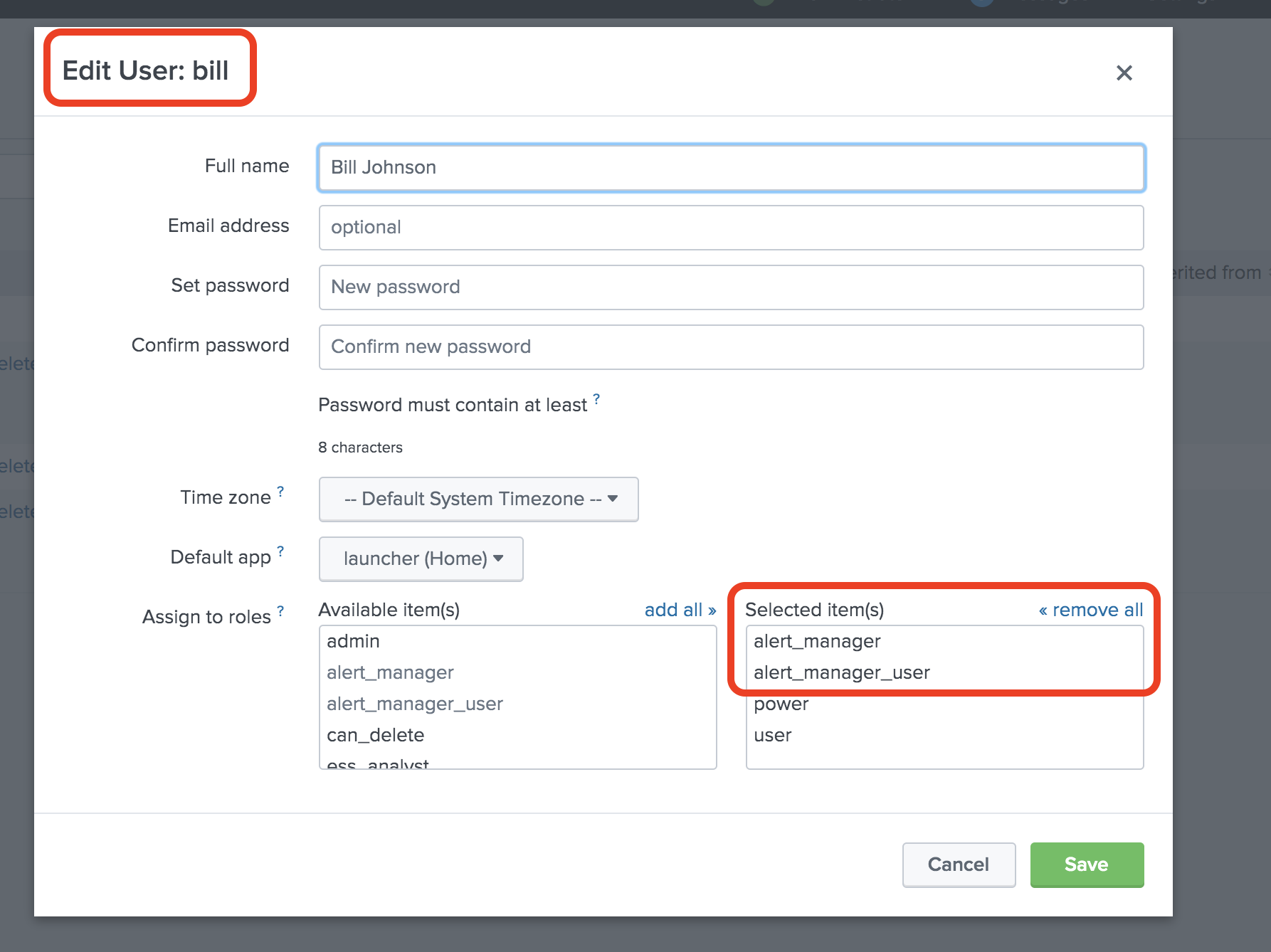Viewport: 1271px width, 952px height.
Task: Select alert_manager_user in available items
Action: (517, 704)
